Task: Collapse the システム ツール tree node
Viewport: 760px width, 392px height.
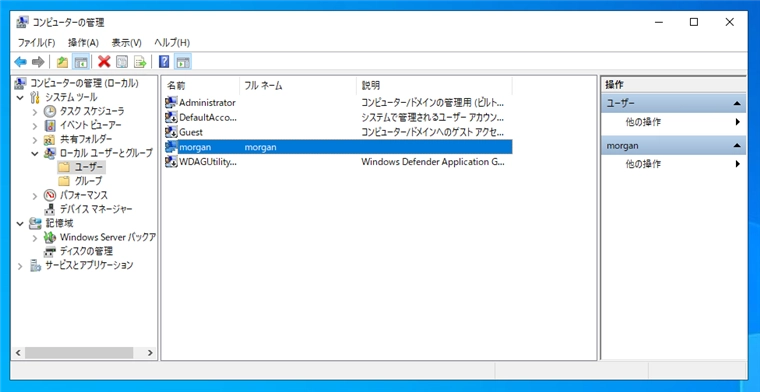Action: (20, 97)
